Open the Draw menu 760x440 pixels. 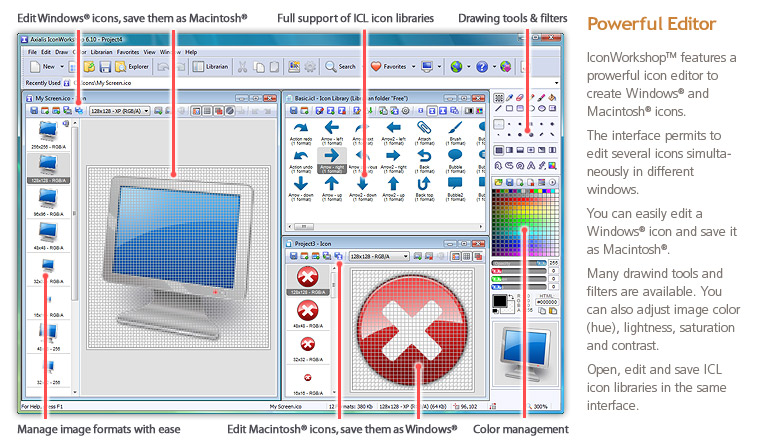coord(62,52)
